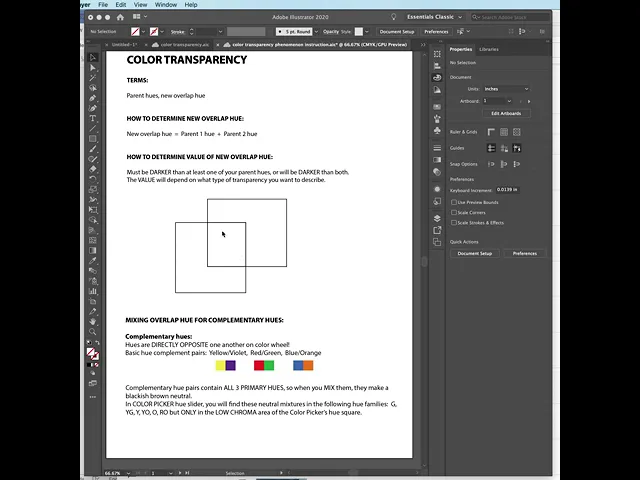Toggle transparency grid button
640x480 pixels.
coord(517,132)
